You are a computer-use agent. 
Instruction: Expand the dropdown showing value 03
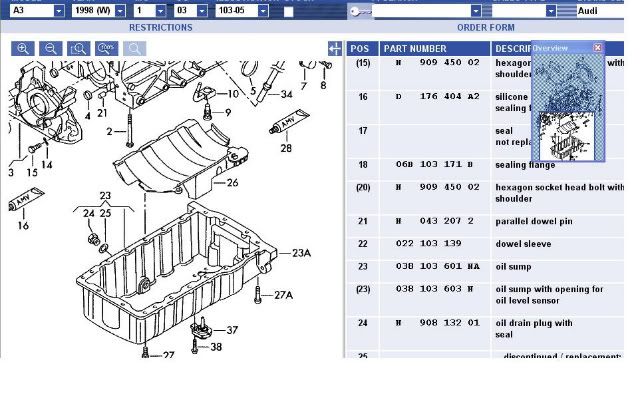pos(202,11)
